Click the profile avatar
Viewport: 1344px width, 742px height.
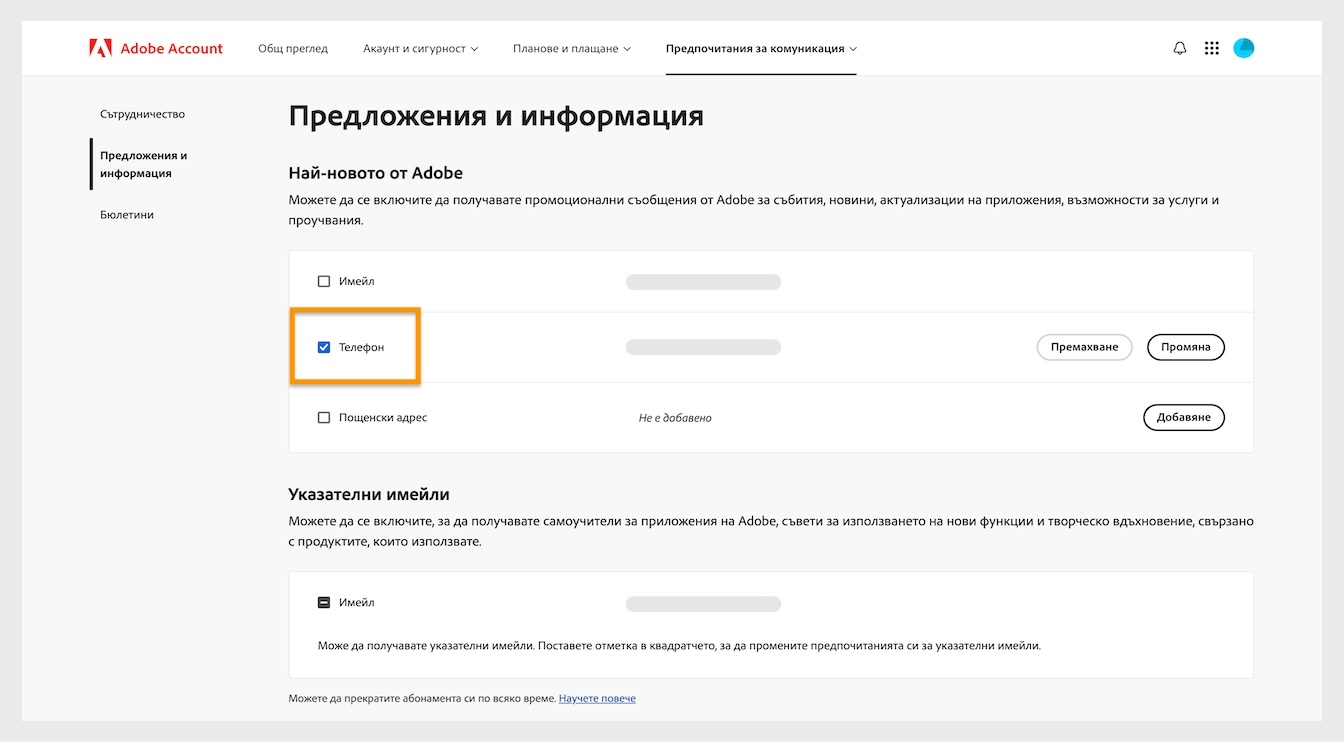pos(1243,47)
